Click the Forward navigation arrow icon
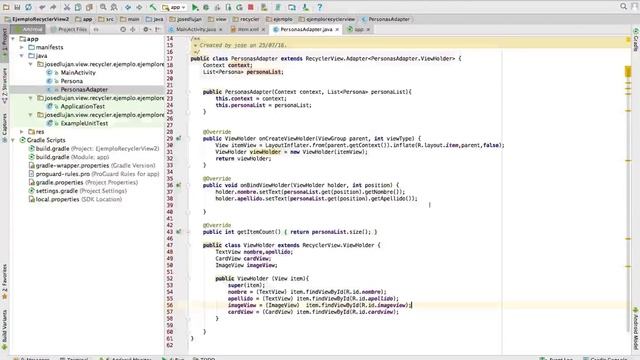 pos(139,7)
